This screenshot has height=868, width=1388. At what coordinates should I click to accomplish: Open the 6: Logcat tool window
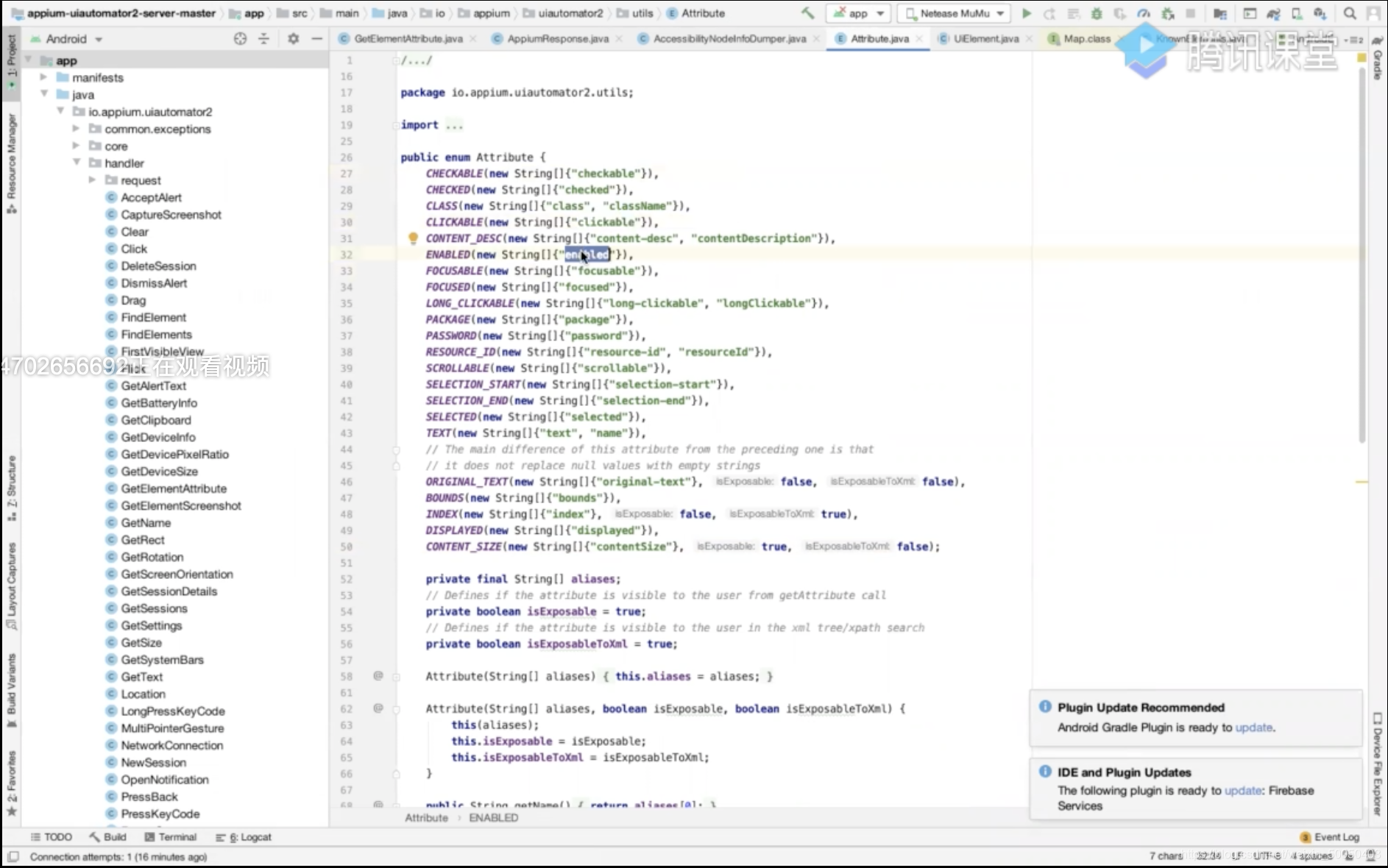243,837
